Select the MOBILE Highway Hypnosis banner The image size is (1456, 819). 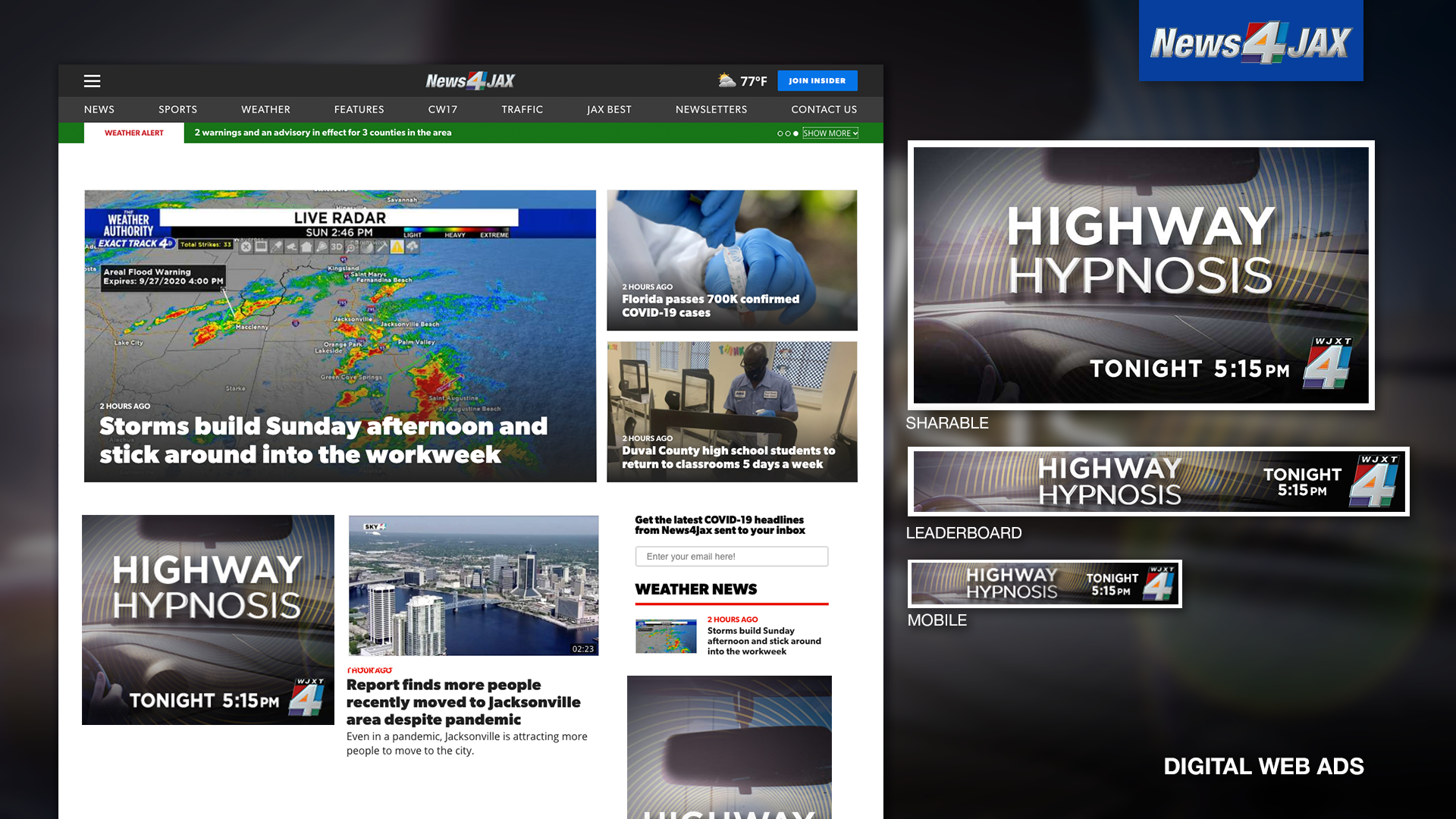pyautogui.click(x=1044, y=584)
